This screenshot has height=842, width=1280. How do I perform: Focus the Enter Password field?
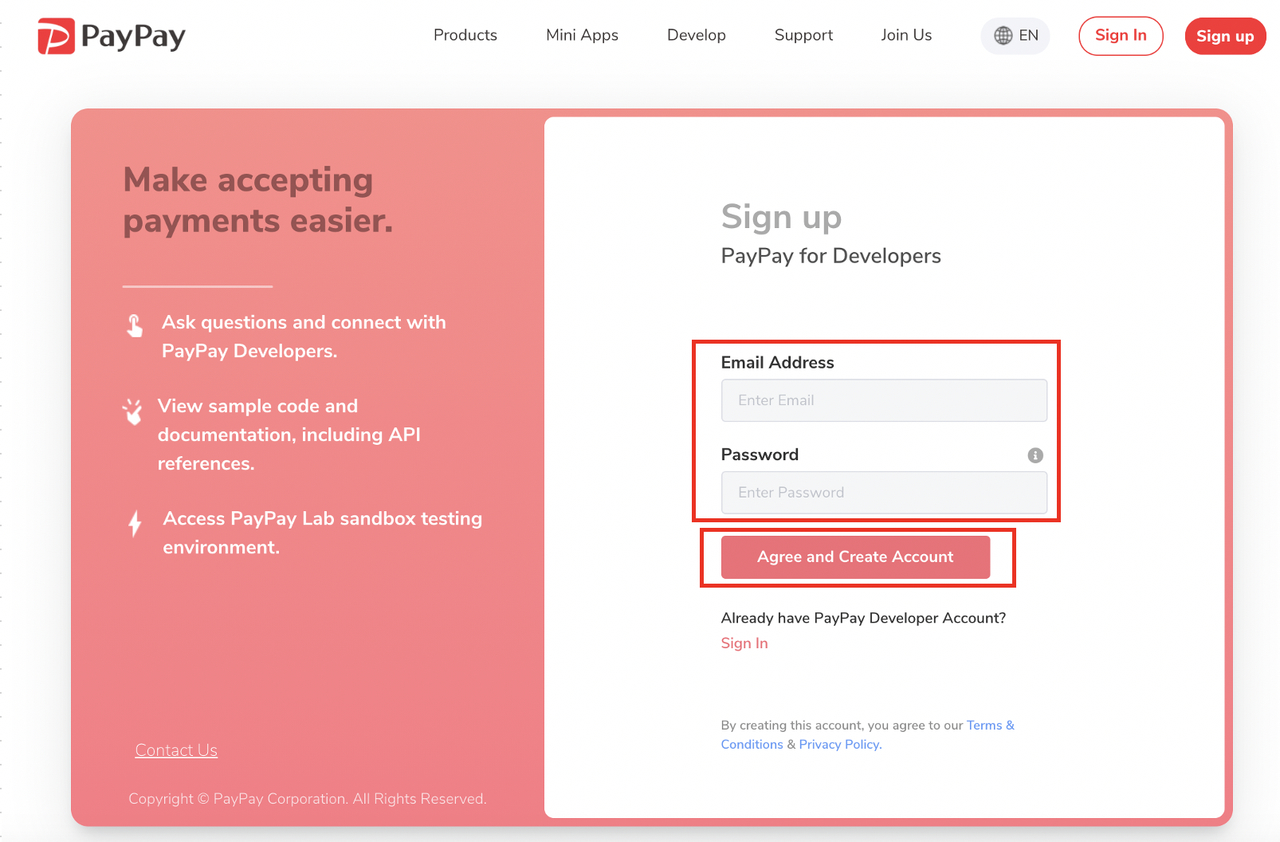pos(884,492)
